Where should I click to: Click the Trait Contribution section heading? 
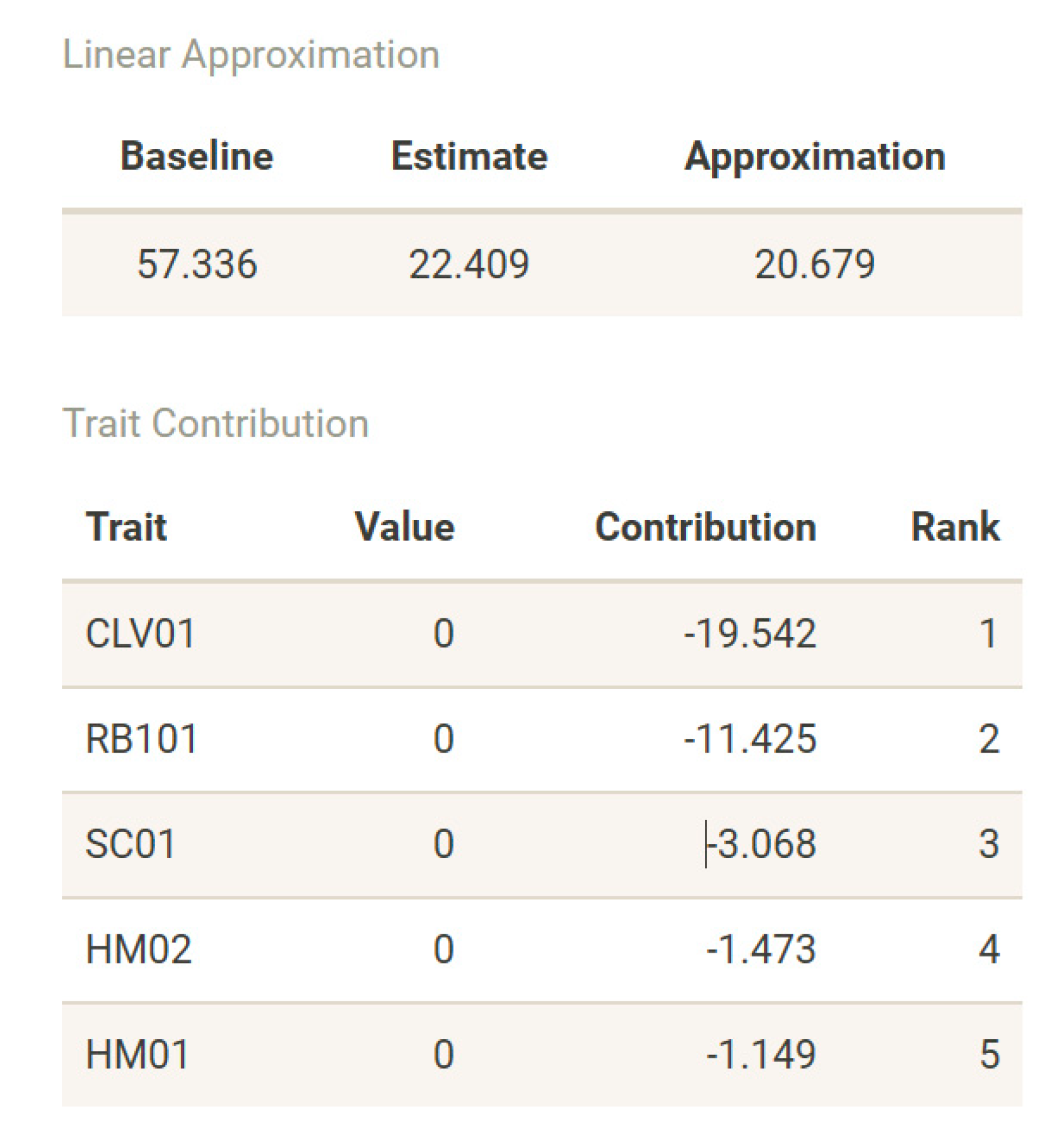[216, 423]
